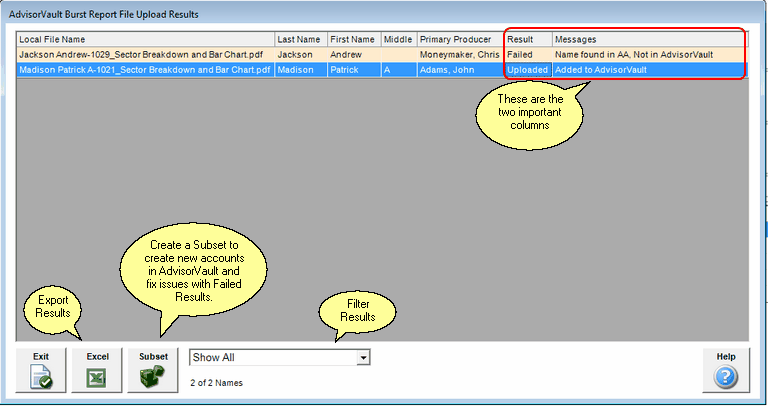Click the 'Adams, John' producer cell
This screenshot has height=406, width=768.
tap(461, 70)
